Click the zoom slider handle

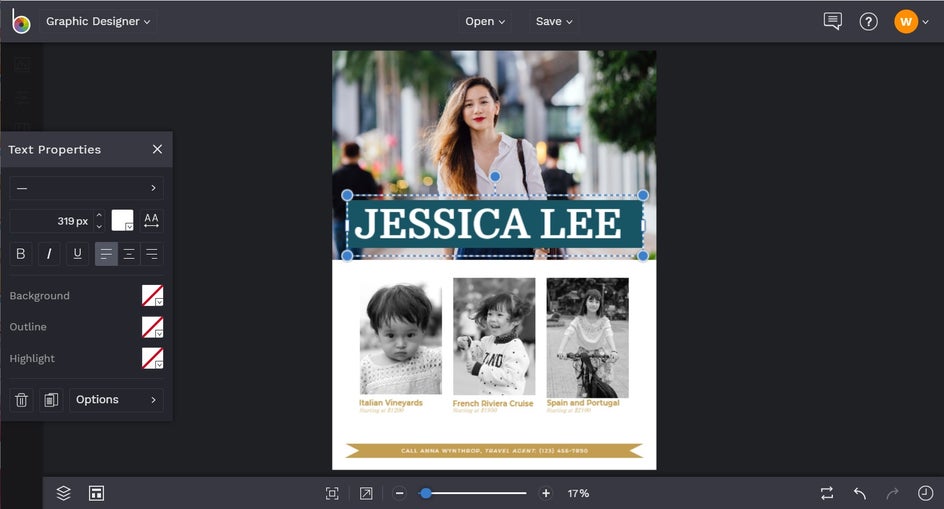(426, 493)
